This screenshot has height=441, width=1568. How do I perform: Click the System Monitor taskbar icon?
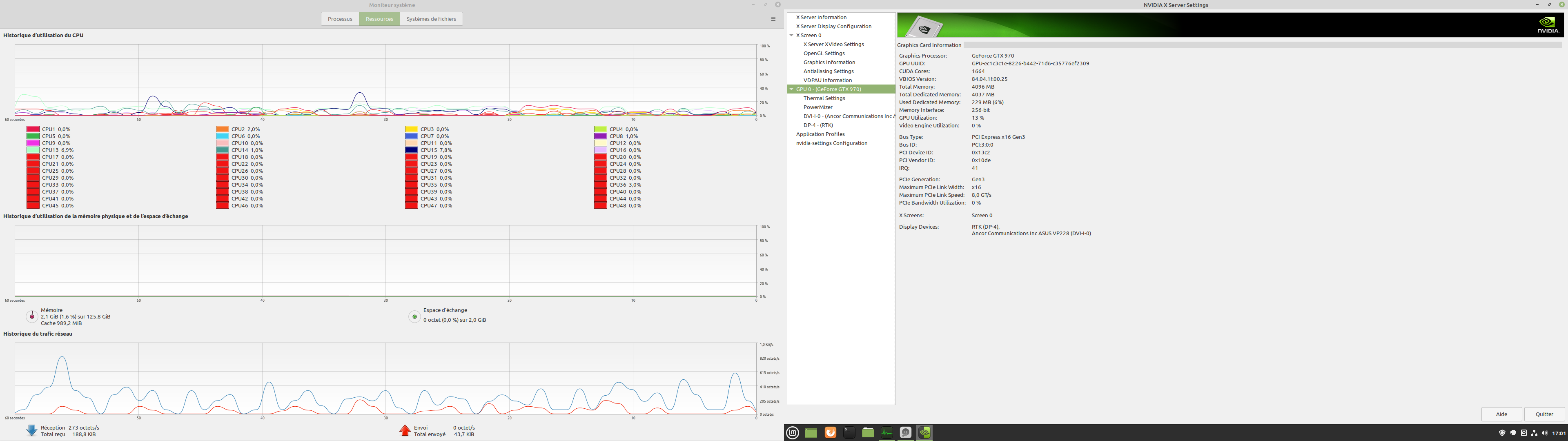point(887,432)
